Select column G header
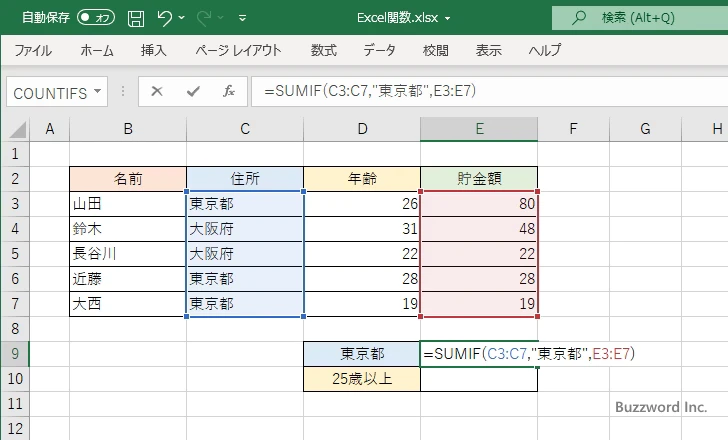The height and width of the screenshot is (440, 728). 645,129
